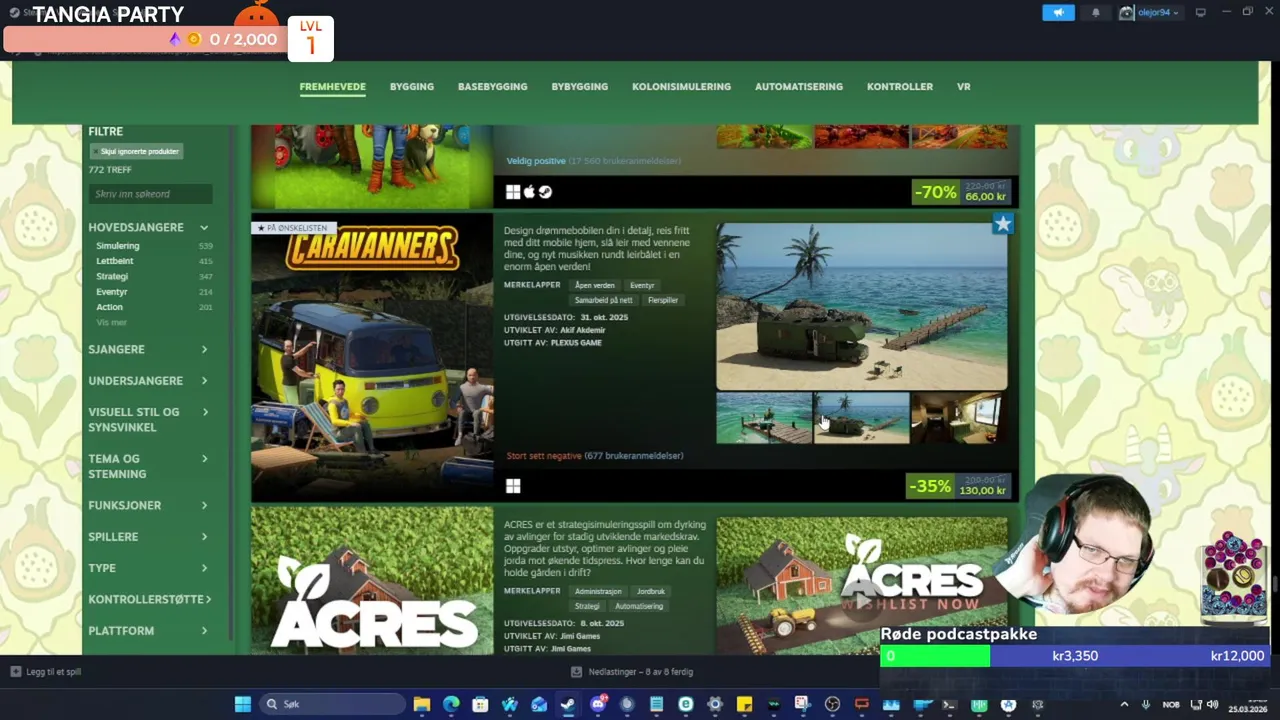
Task: Open the notifications bell in Steam
Action: (1096, 13)
